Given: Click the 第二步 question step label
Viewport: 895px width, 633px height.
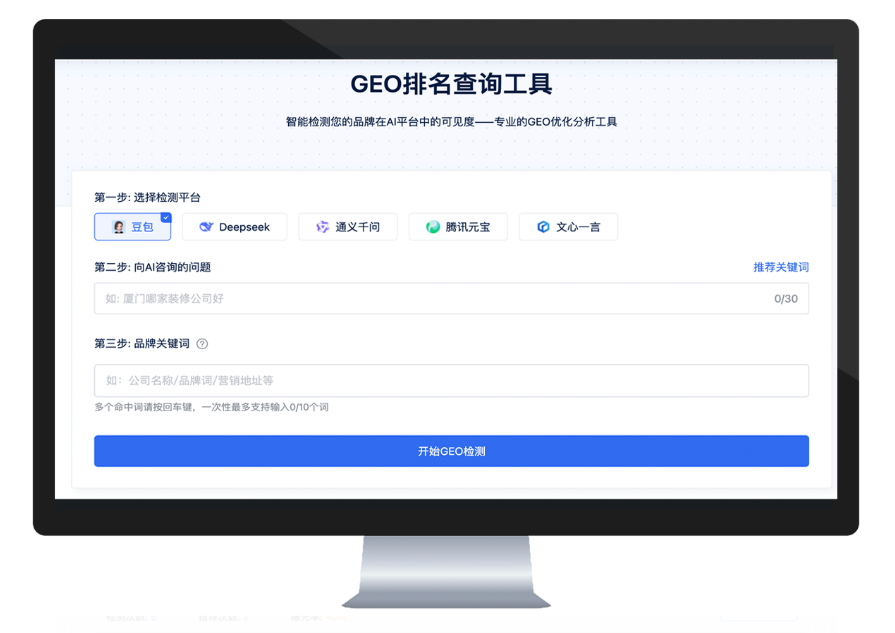Looking at the screenshot, I should coord(152,267).
